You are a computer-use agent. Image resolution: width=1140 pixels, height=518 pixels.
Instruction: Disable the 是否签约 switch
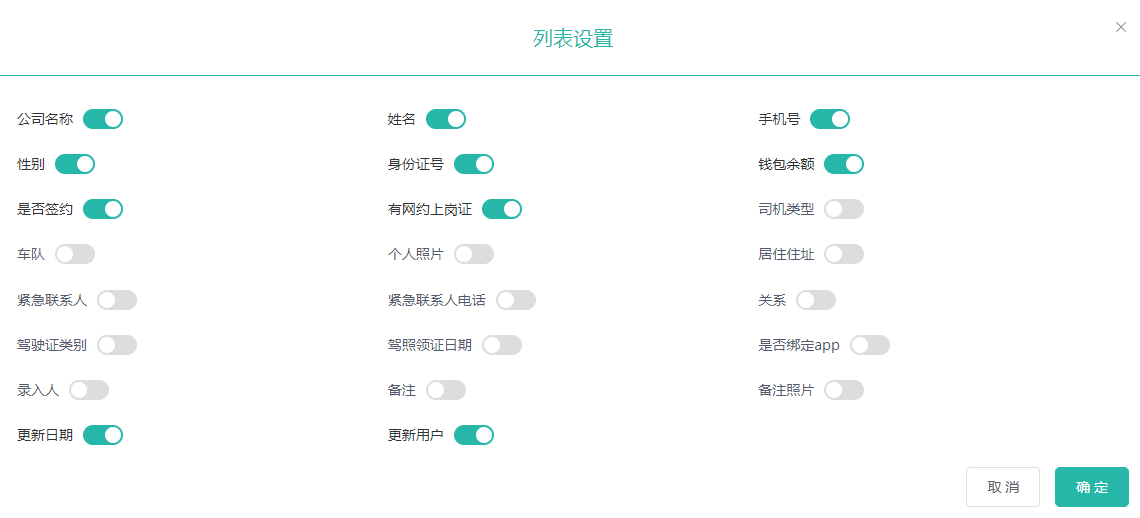click(x=103, y=210)
